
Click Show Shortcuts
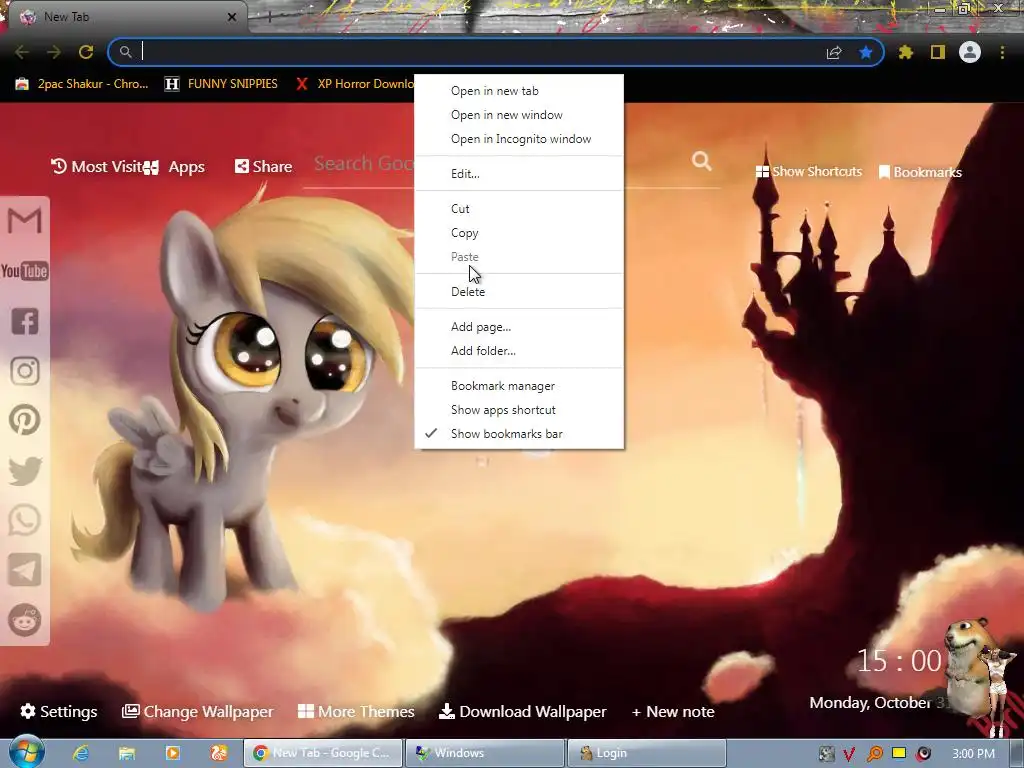tap(808, 172)
